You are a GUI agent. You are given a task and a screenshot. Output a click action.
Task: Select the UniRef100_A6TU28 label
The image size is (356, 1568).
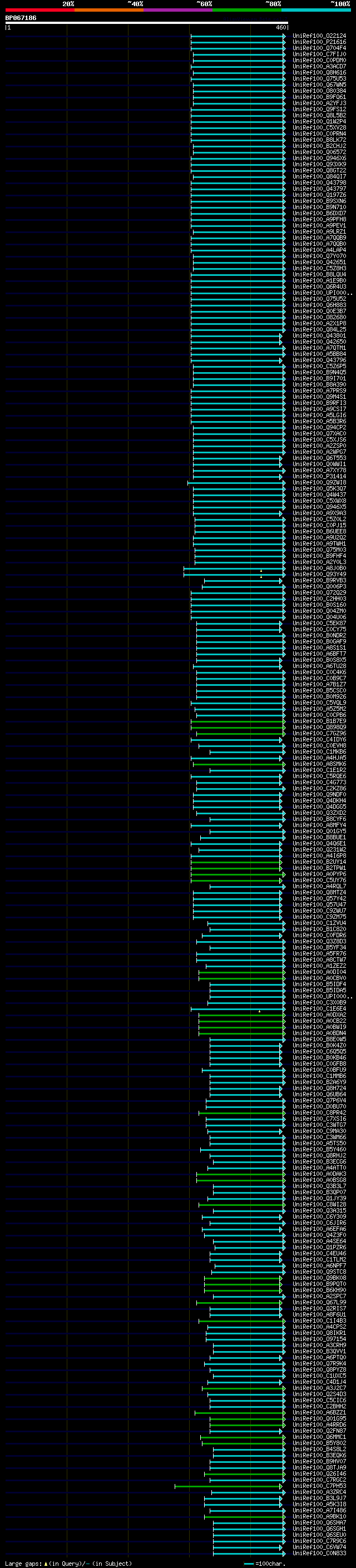[x=319, y=666]
